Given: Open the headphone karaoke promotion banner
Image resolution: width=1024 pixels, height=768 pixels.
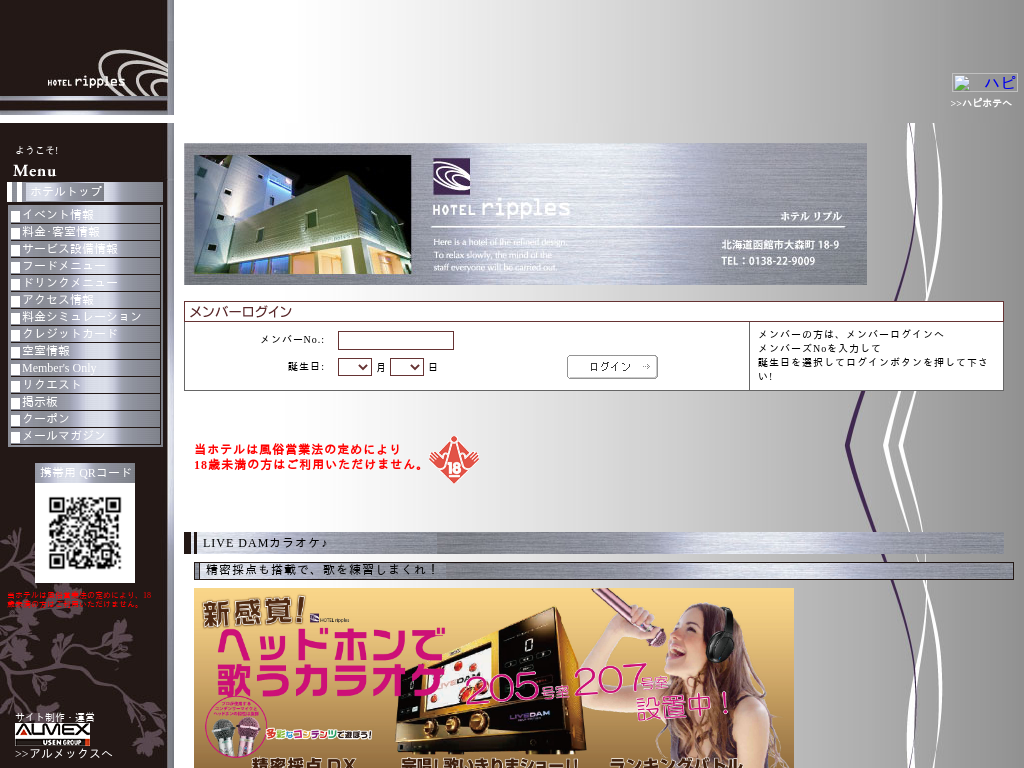Looking at the screenshot, I should (x=494, y=678).
